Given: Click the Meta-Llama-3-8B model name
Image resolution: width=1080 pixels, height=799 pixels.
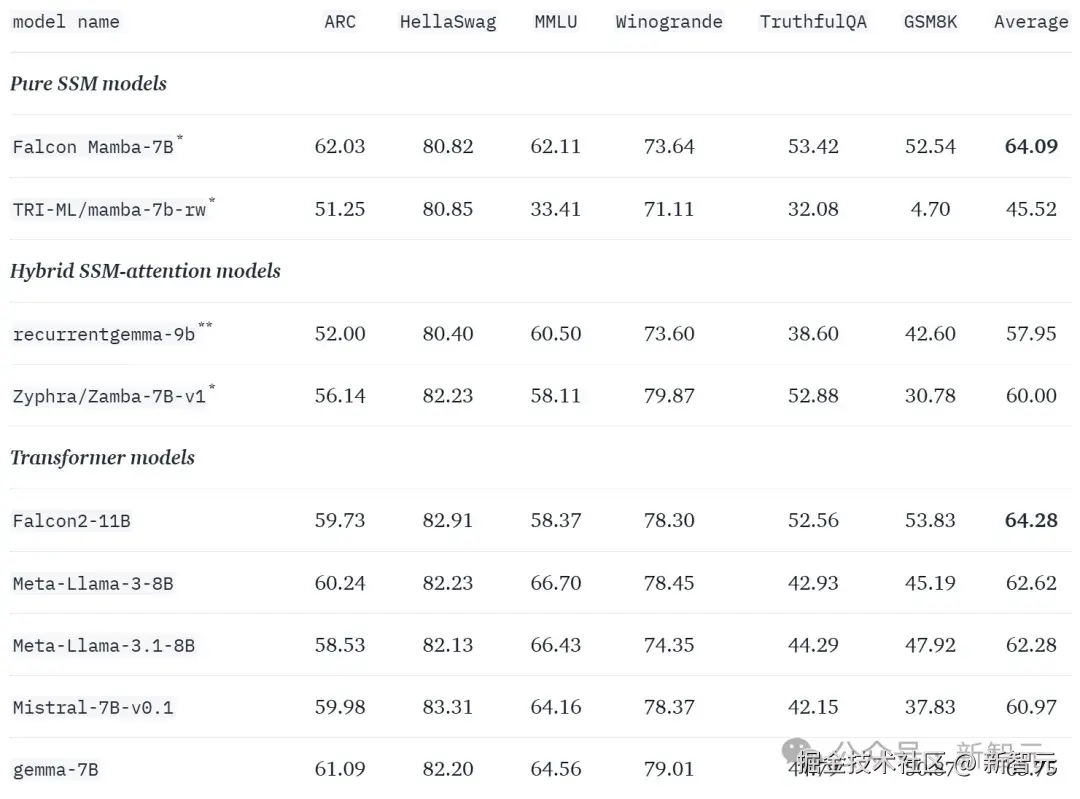Looking at the screenshot, I should [93, 584].
